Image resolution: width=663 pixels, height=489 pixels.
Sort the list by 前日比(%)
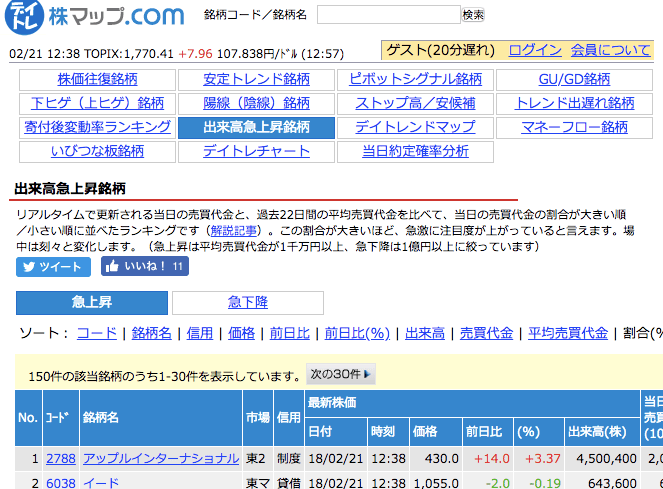coord(357,333)
